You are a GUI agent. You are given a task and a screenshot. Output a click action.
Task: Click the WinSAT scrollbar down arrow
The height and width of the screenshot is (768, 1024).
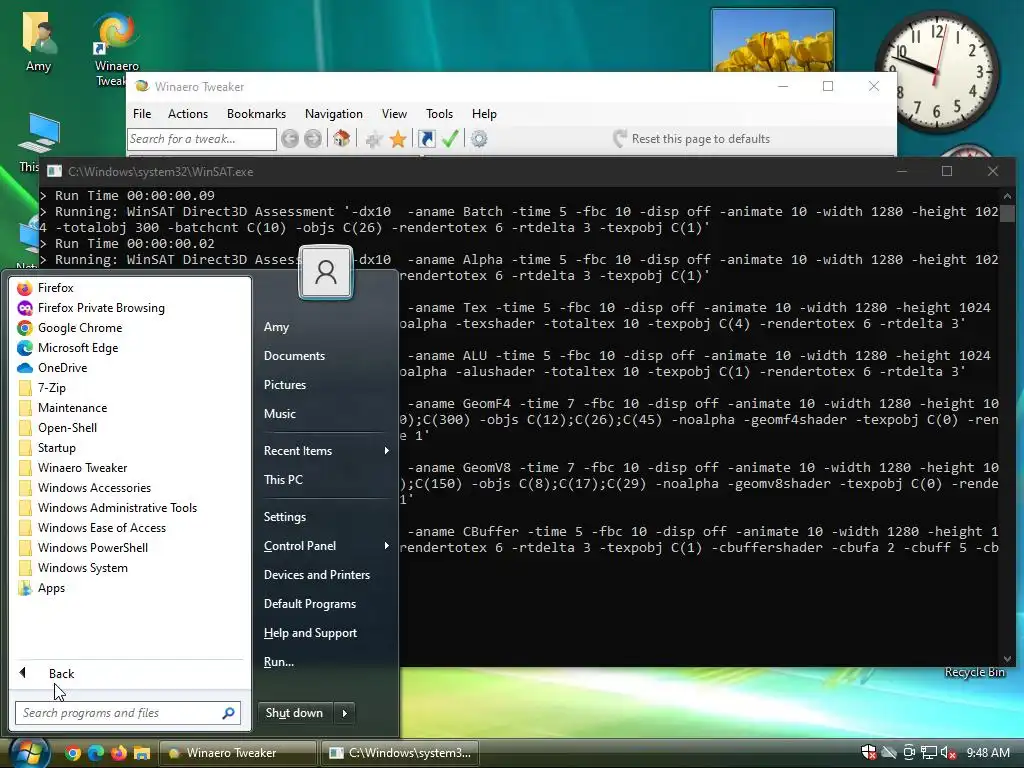coord(1007,658)
